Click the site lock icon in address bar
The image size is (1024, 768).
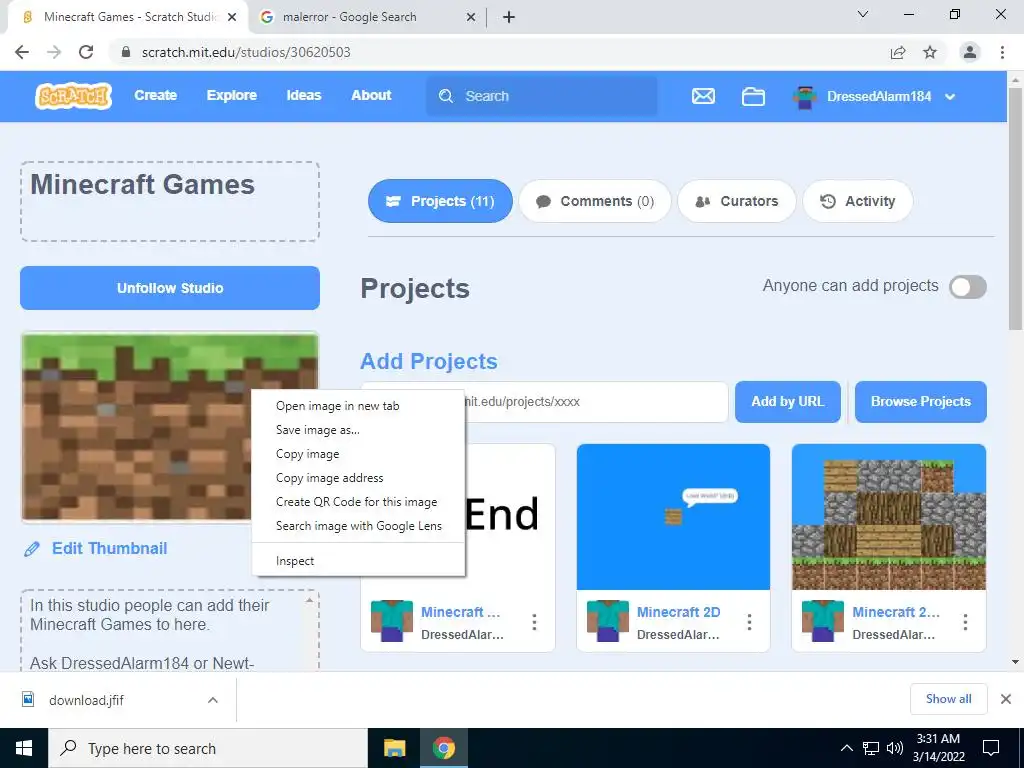click(127, 52)
